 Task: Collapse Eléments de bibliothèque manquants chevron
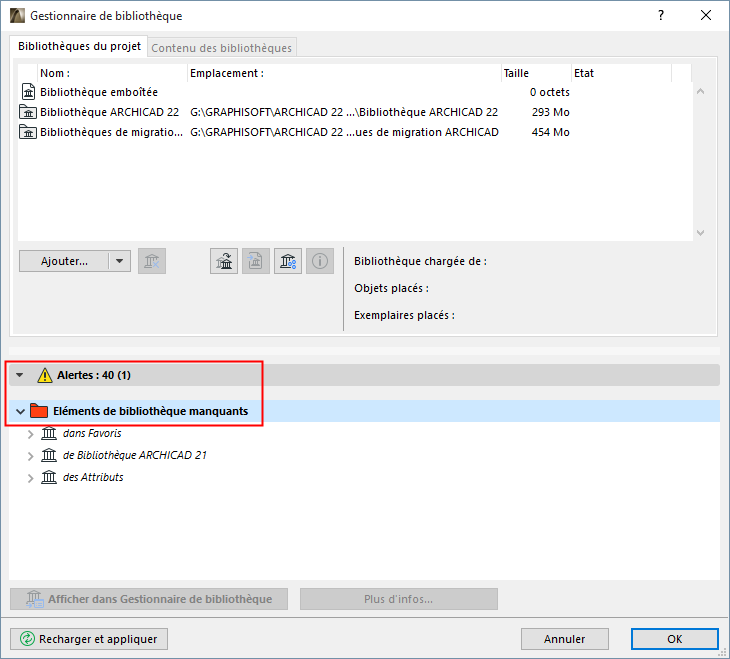coord(20,411)
